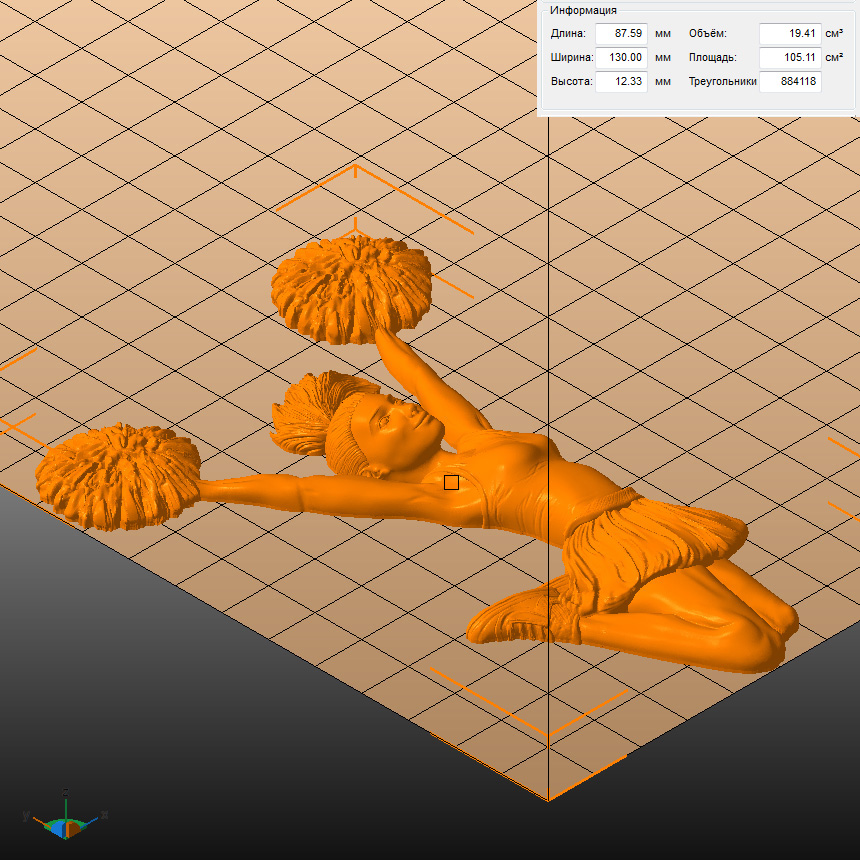Select the Площадь value field
Image resolution: width=860 pixels, height=860 pixels.
(x=789, y=58)
